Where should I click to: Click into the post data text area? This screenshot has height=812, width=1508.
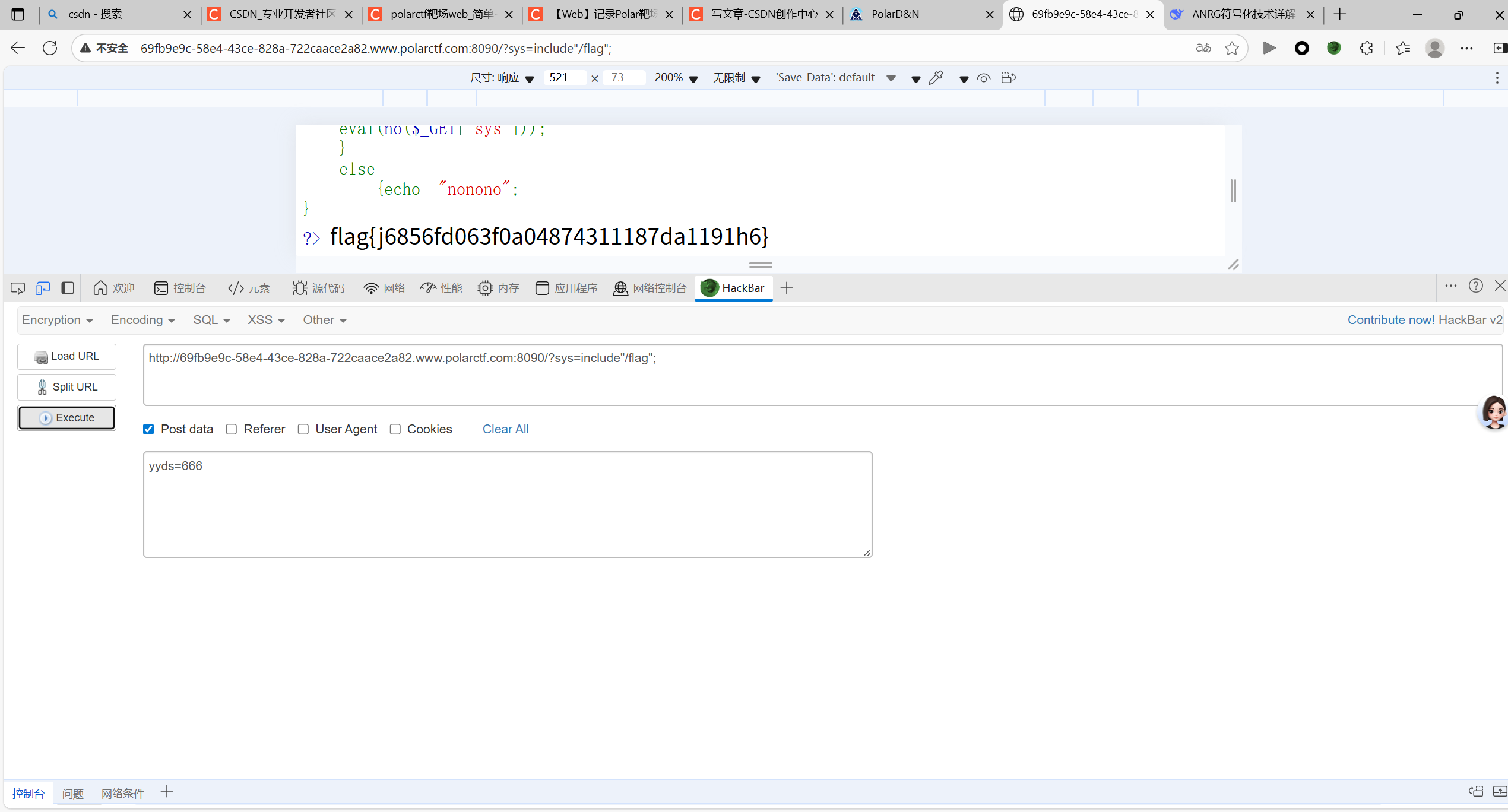[507, 505]
